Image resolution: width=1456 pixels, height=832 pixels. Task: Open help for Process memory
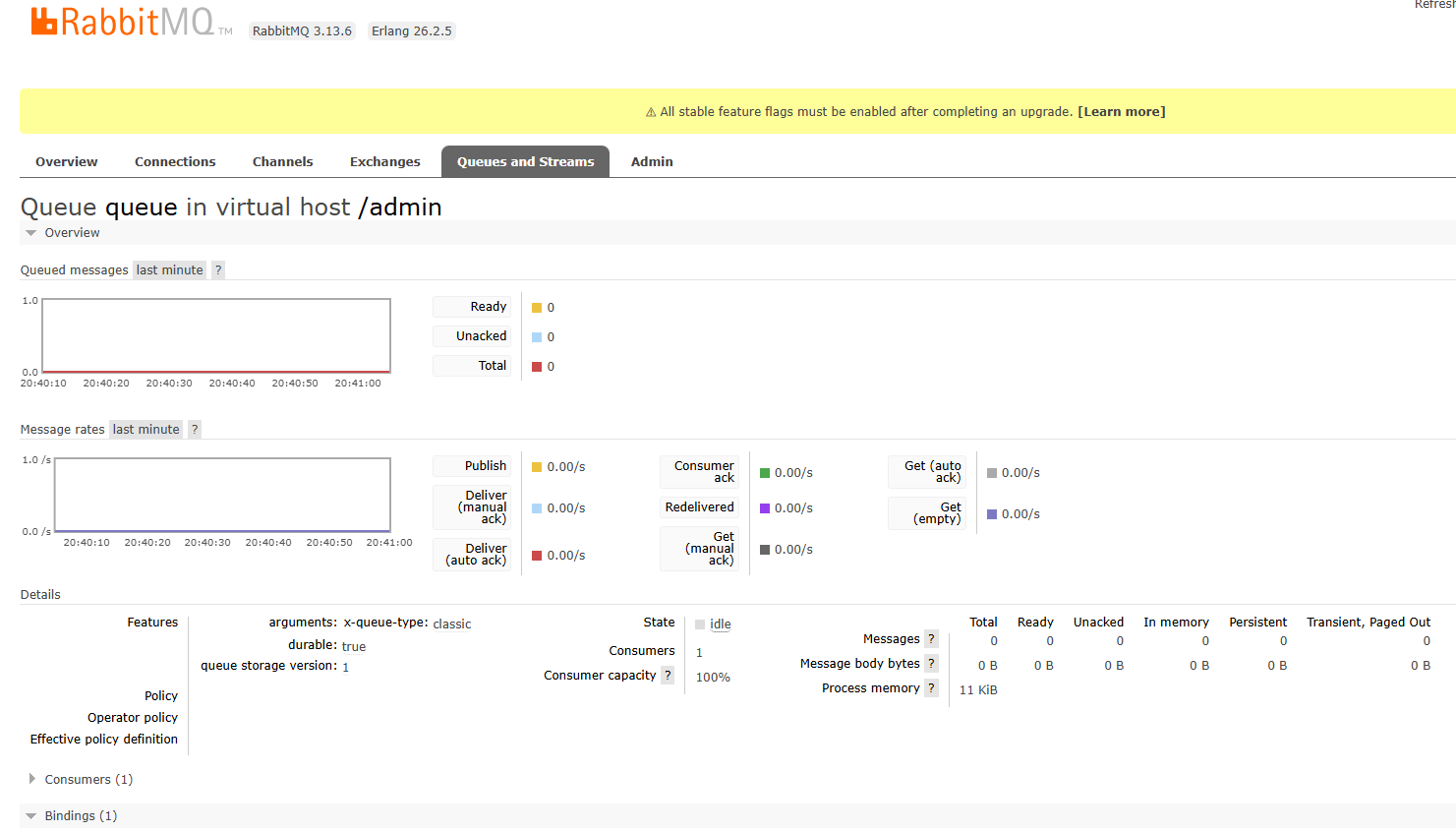tap(931, 688)
